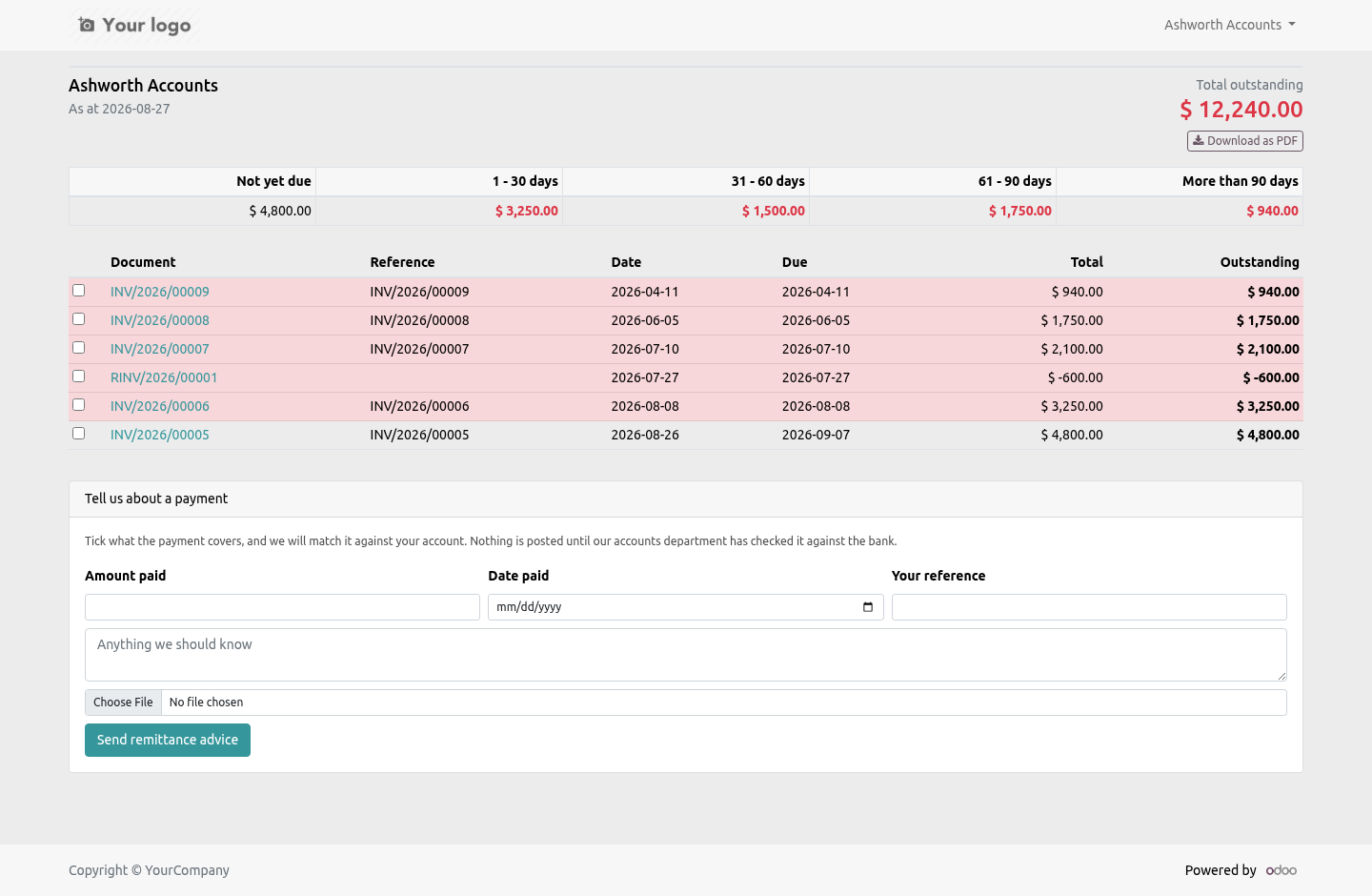
Task: Open the date picker calendar icon
Action: tap(868, 607)
